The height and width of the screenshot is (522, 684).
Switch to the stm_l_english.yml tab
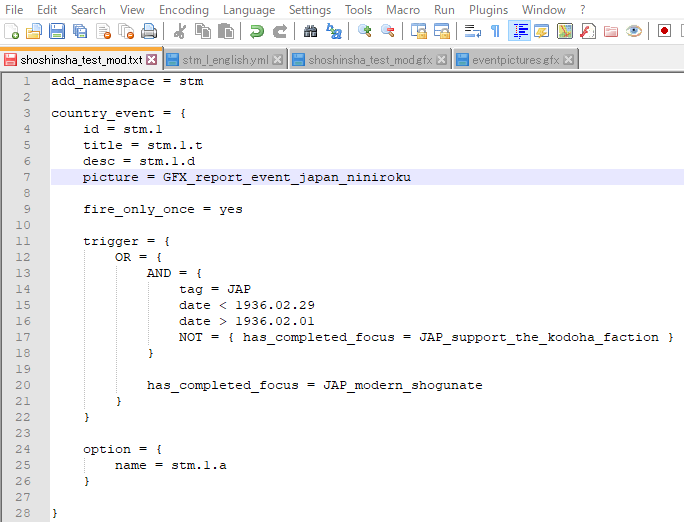point(225,60)
